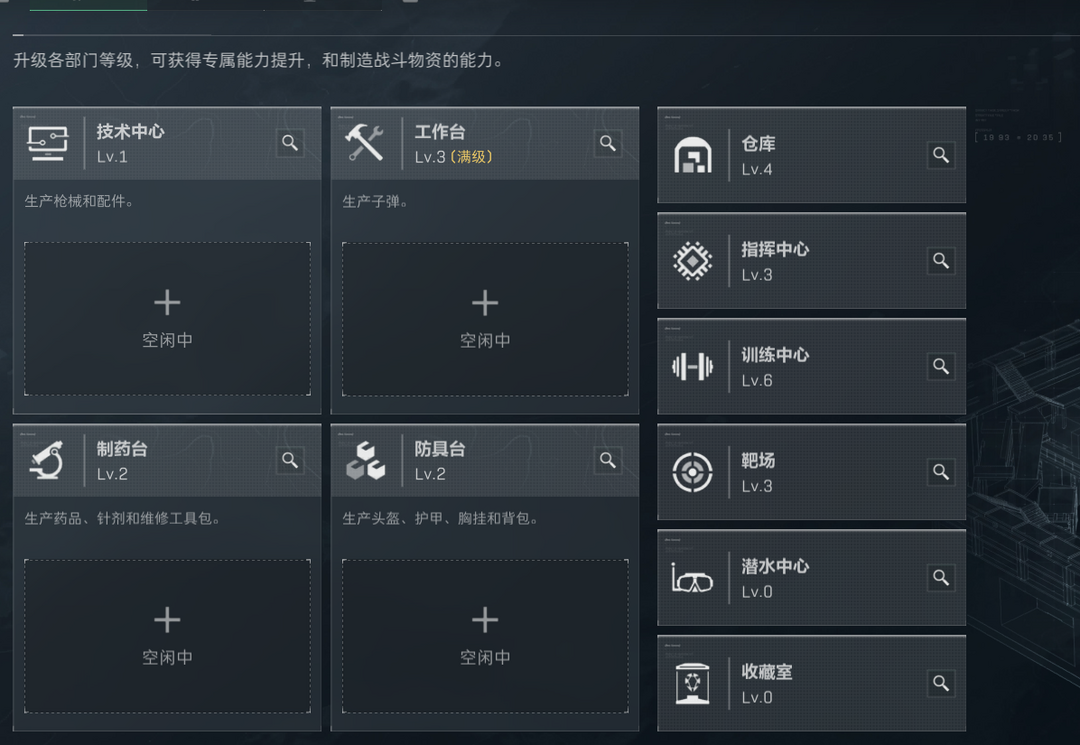Click the 潜水中心 magnifier inspect button
The height and width of the screenshot is (745, 1080).
(x=940, y=578)
